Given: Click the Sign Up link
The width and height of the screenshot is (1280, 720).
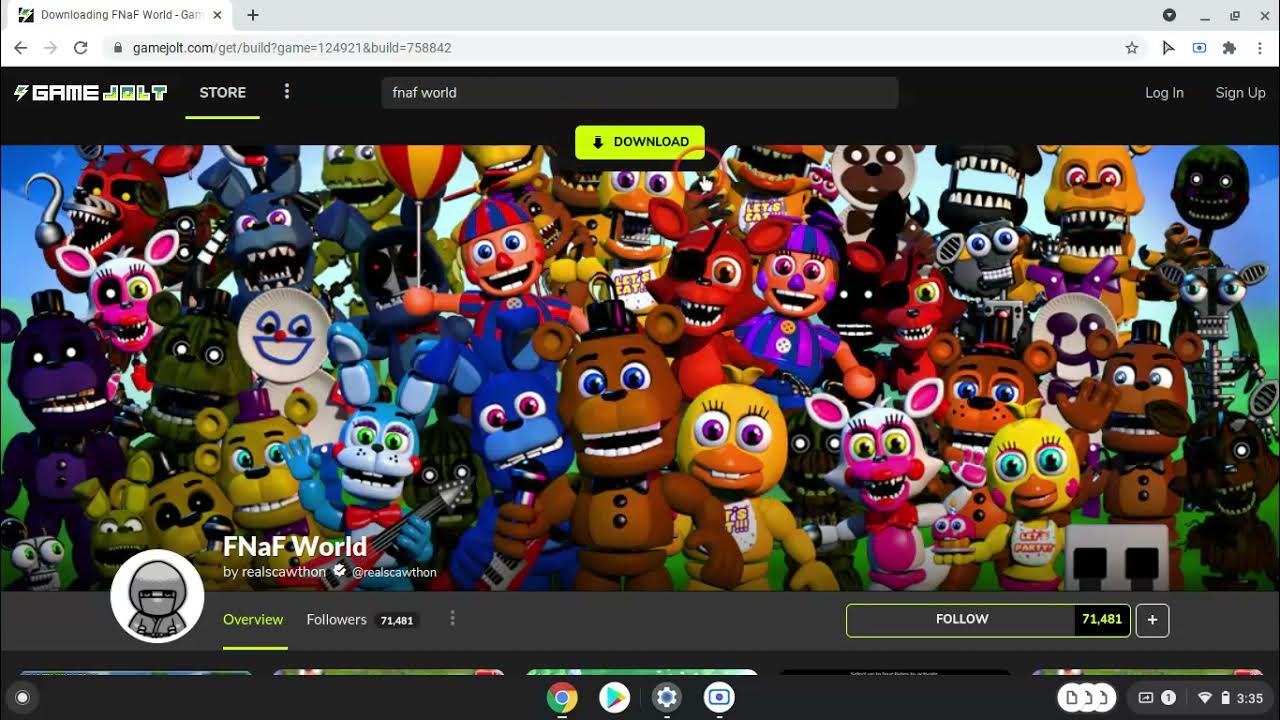Looking at the screenshot, I should point(1240,92).
